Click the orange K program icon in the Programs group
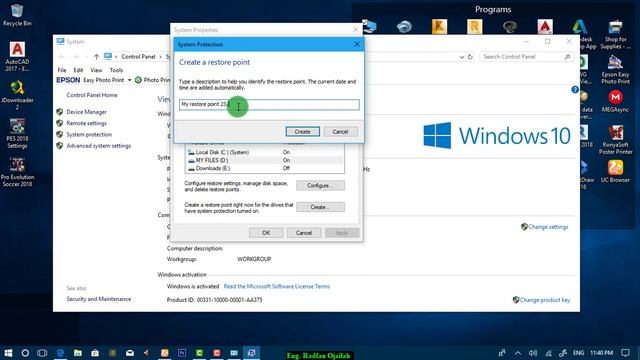 tap(439, 27)
